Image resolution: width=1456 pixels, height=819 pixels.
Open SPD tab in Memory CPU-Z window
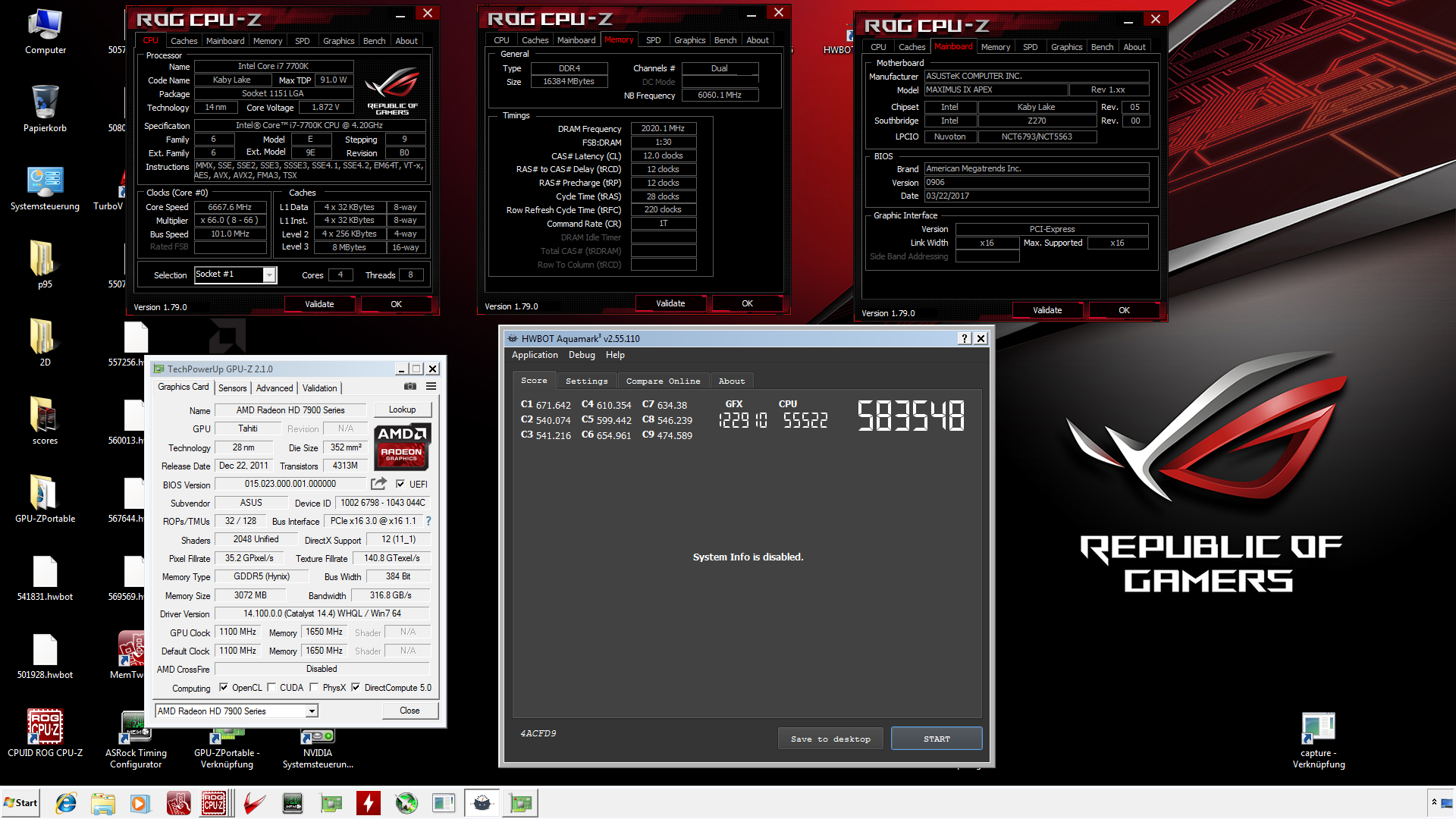point(654,40)
